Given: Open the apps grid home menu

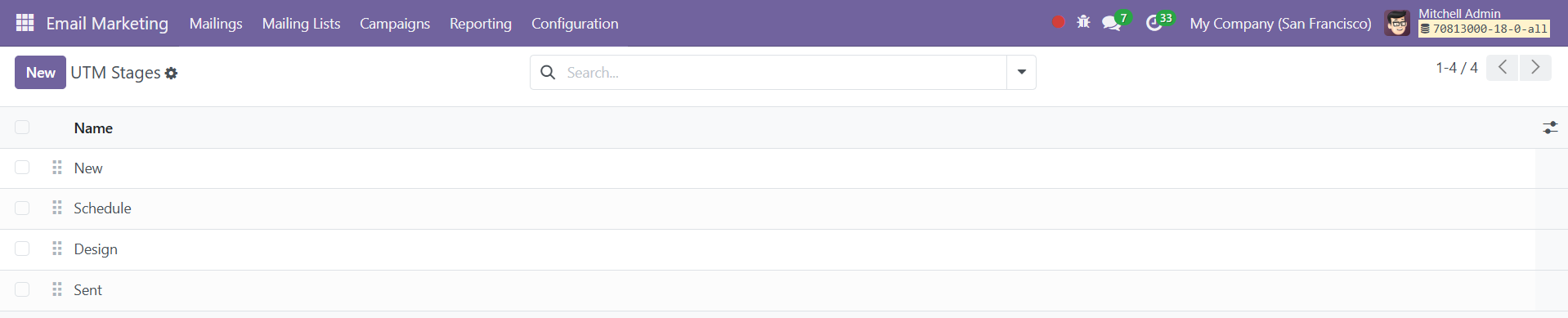Looking at the screenshot, I should (x=25, y=23).
